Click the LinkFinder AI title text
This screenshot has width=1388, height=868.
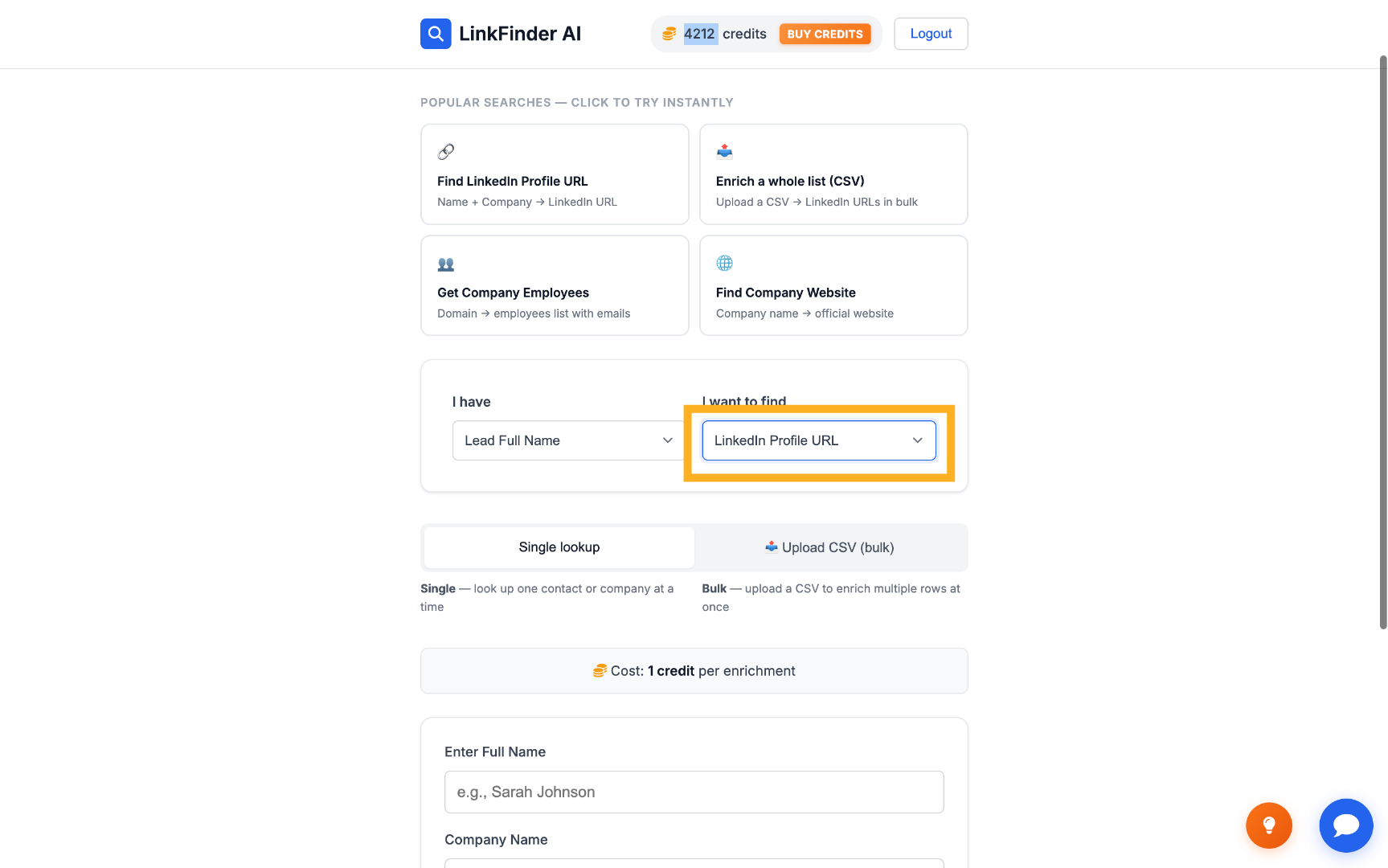520,34
